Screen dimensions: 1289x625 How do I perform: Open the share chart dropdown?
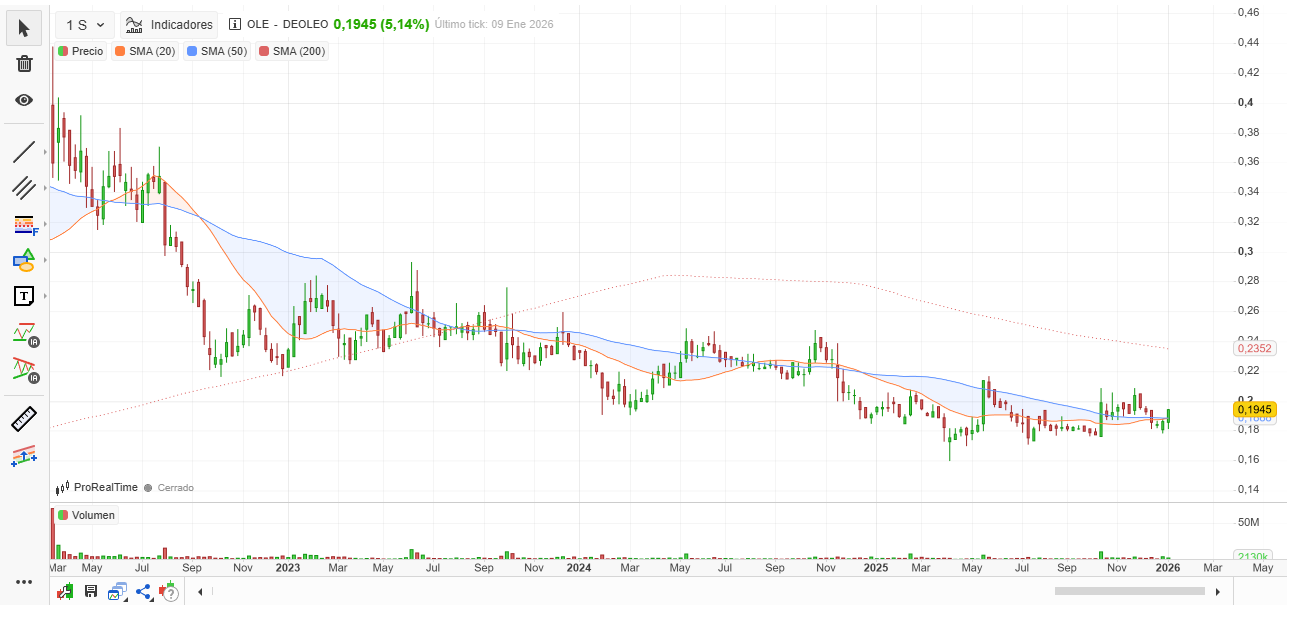tap(143, 591)
